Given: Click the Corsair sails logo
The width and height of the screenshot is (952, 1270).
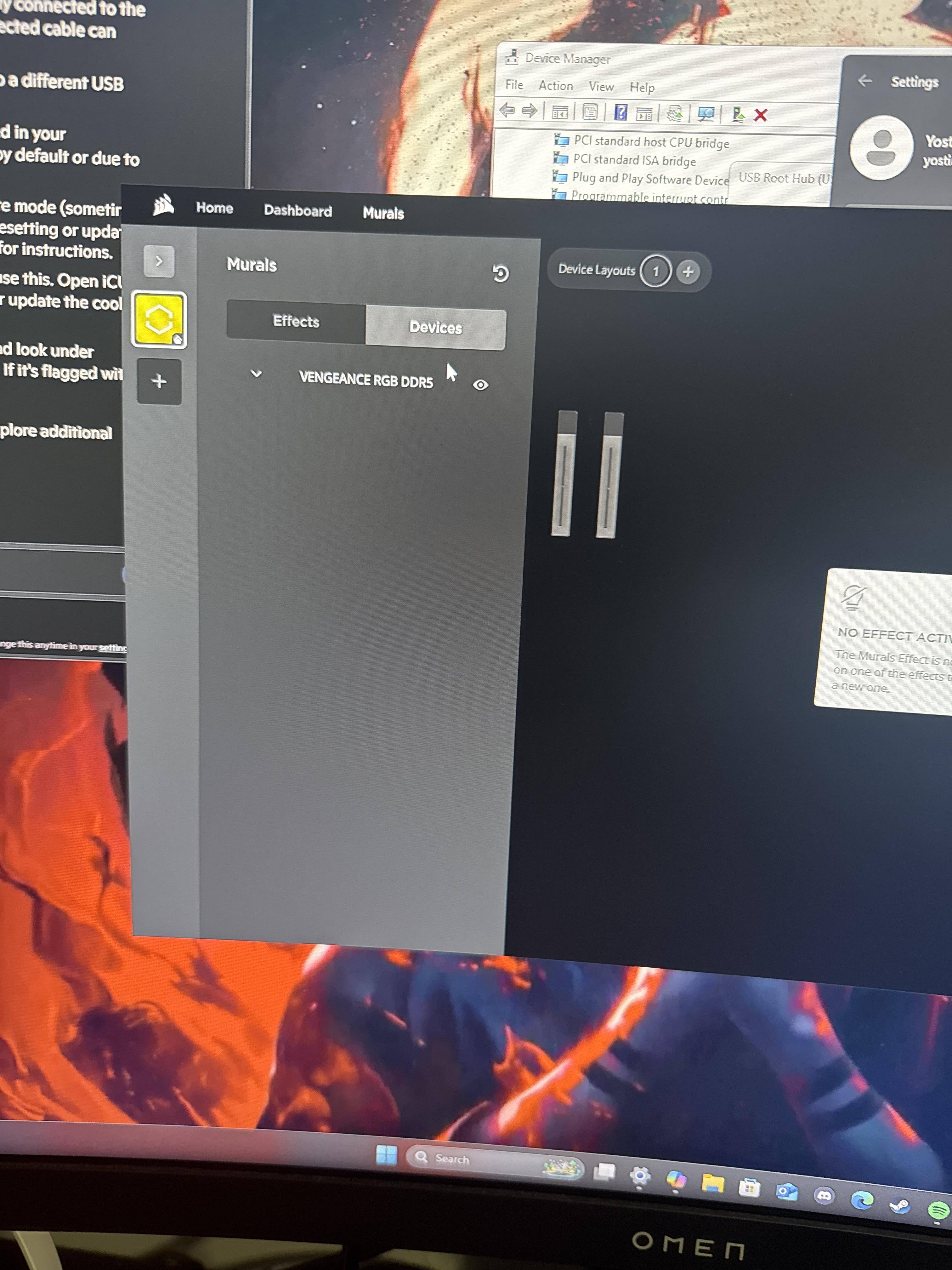Looking at the screenshot, I should (x=163, y=205).
